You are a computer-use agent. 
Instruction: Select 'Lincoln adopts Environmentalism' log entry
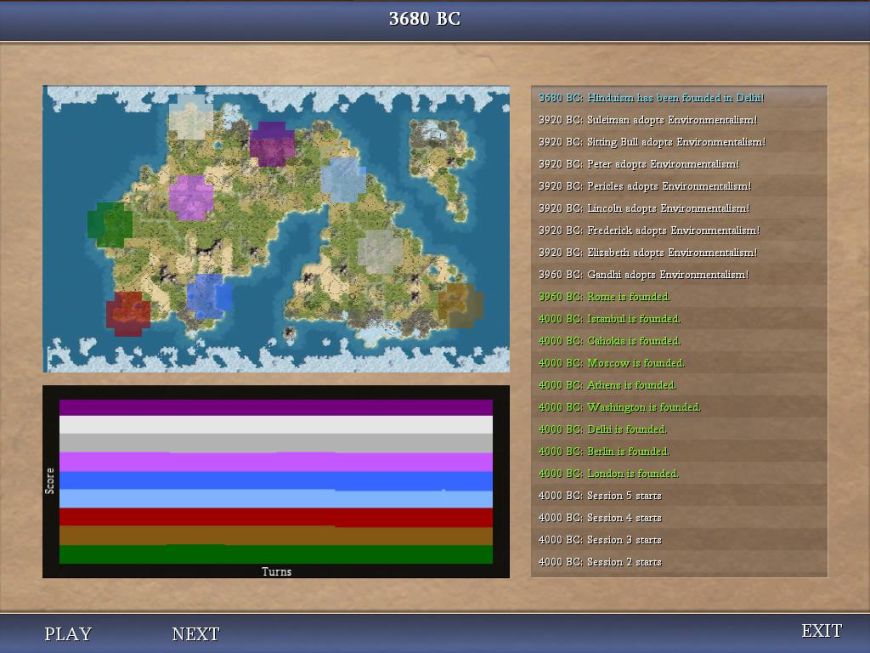click(x=679, y=209)
